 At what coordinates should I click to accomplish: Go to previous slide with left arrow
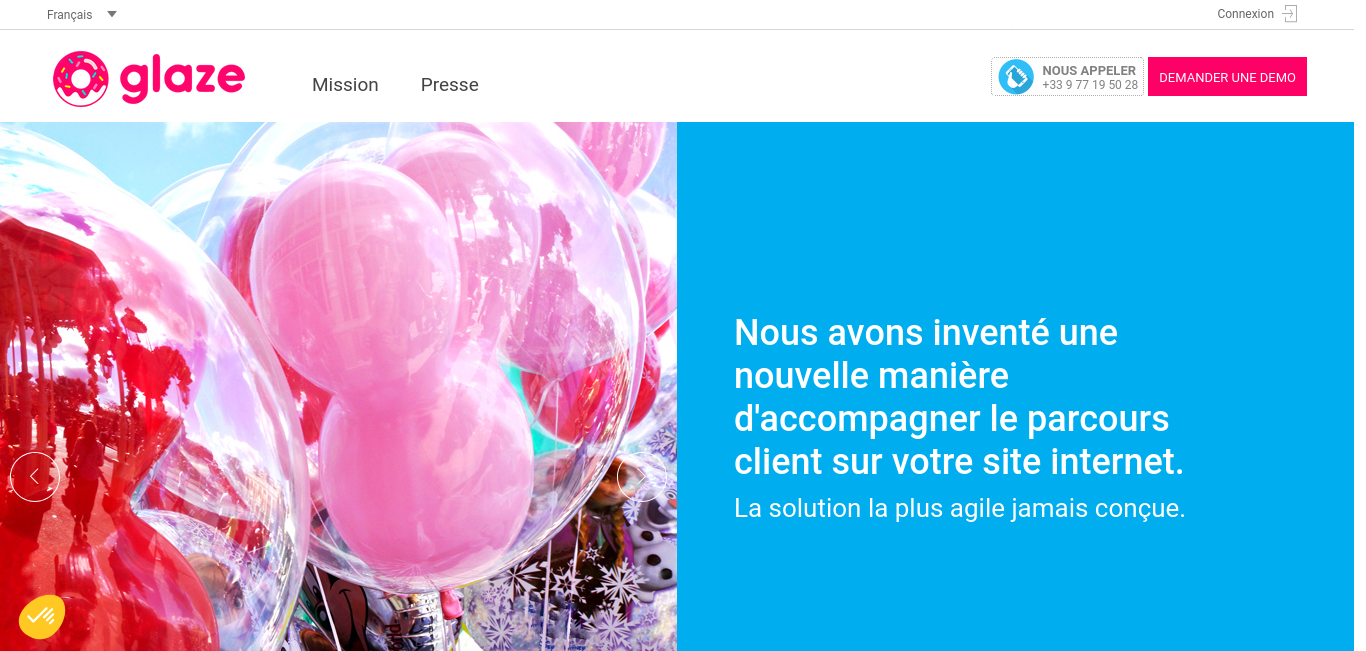35,477
